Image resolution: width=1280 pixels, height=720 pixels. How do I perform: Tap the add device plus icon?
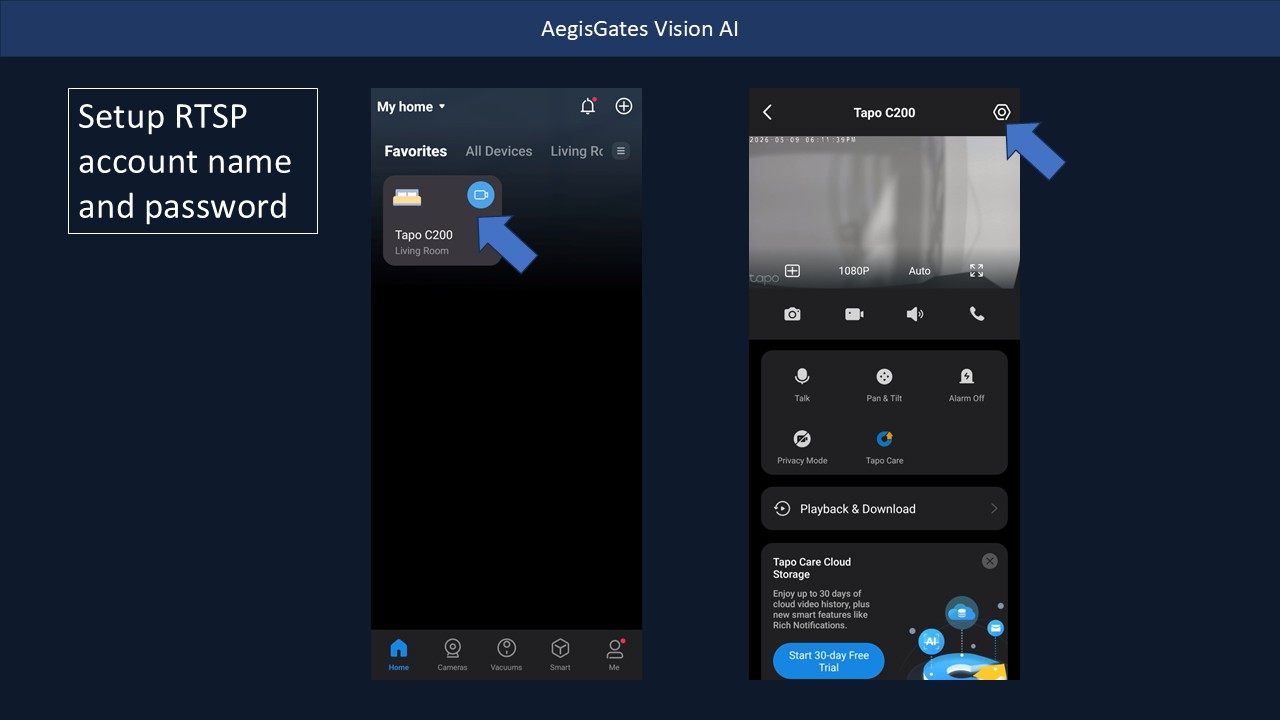(624, 106)
